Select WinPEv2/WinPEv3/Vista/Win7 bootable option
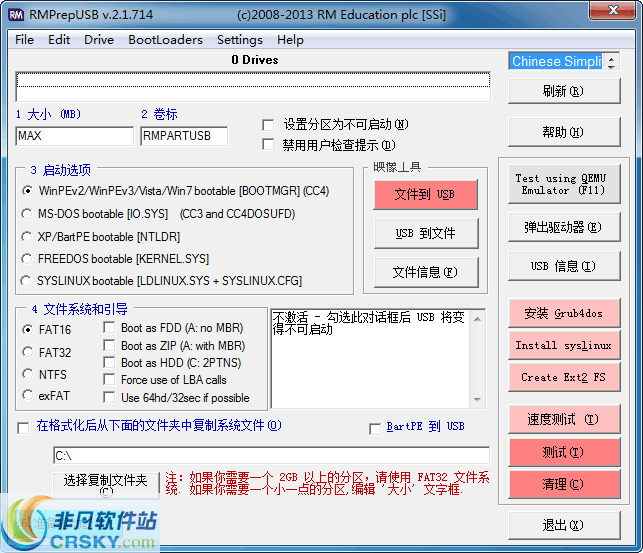Screen dimensions: 643x553 click(27, 191)
